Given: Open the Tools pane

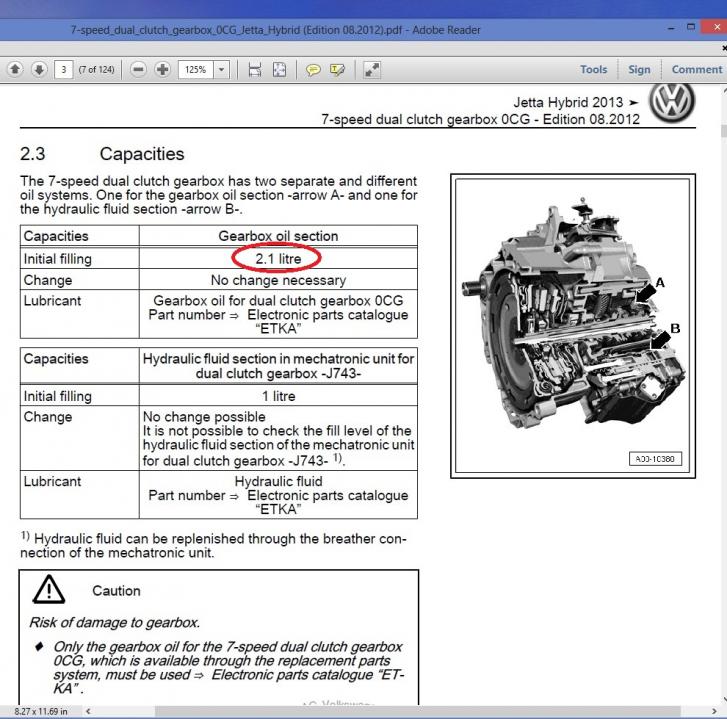Looking at the screenshot, I should tap(593, 70).
